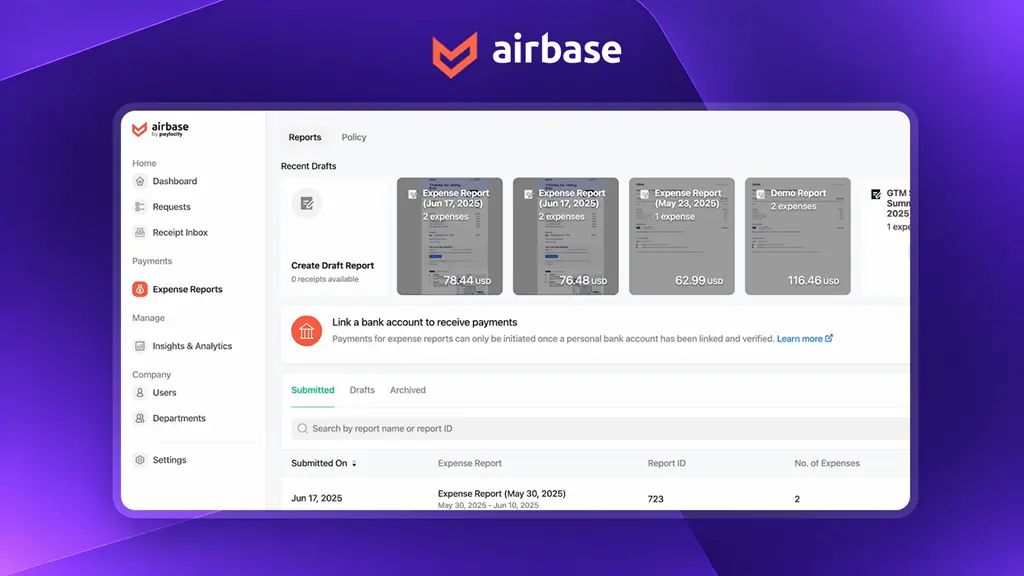This screenshot has height=576, width=1024.
Task: Select the Archived tab
Action: [408, 390]
